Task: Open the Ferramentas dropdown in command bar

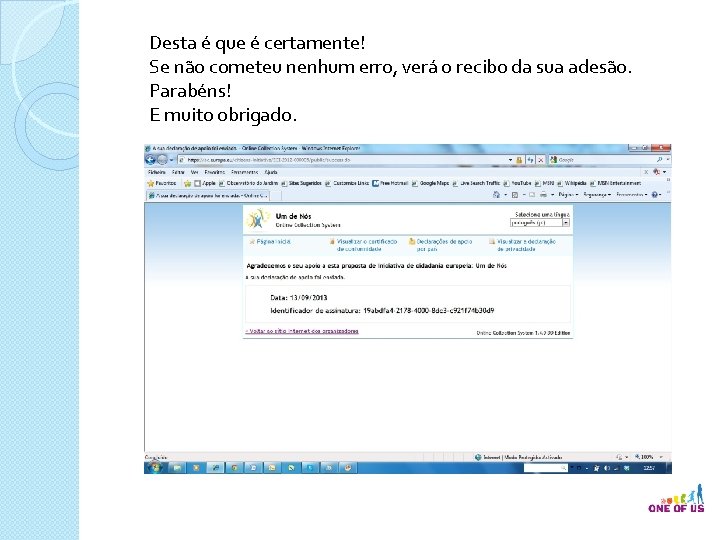Action: (632, 195)
